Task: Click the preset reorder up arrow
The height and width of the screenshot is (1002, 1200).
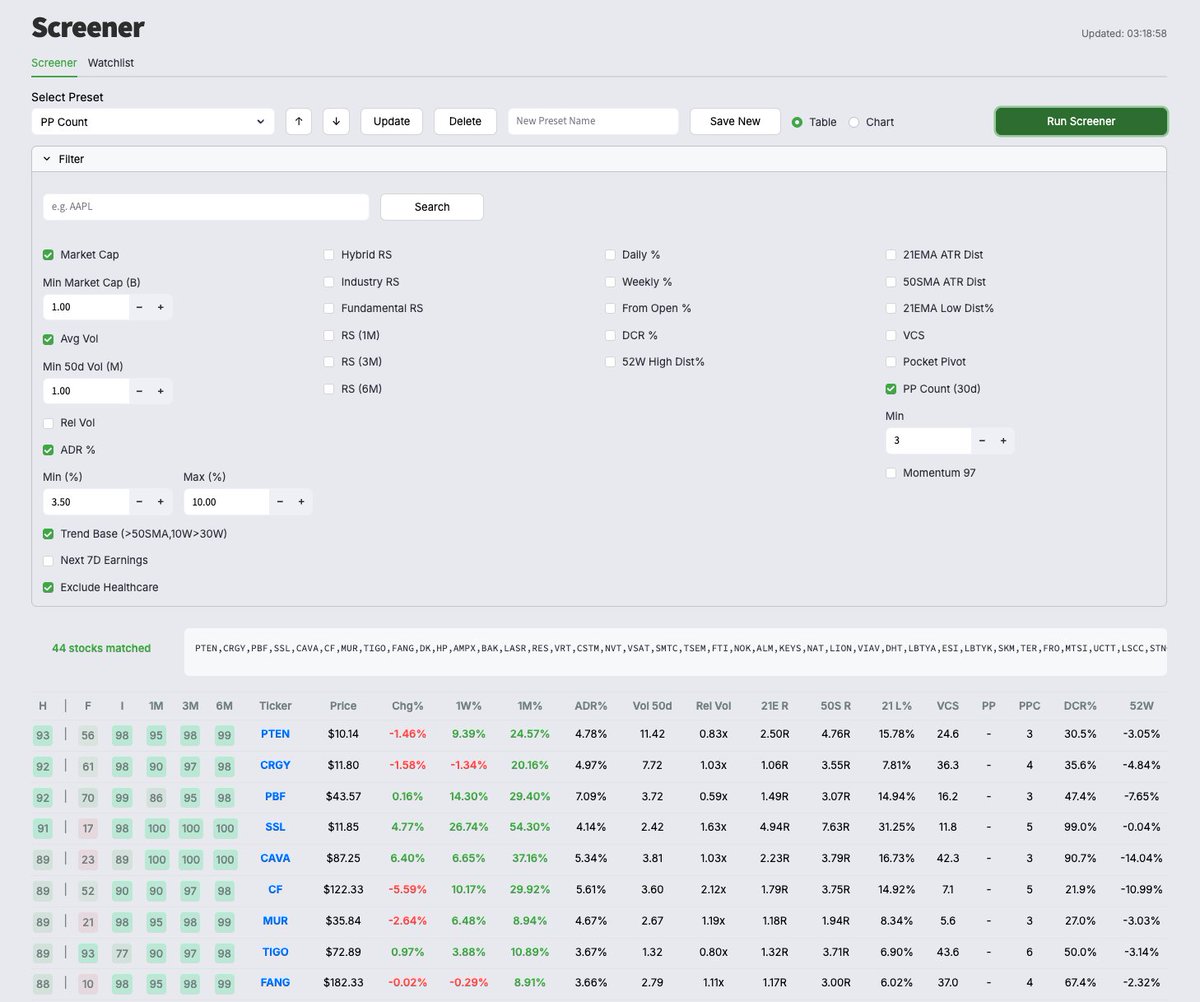Action: [297, 121]
